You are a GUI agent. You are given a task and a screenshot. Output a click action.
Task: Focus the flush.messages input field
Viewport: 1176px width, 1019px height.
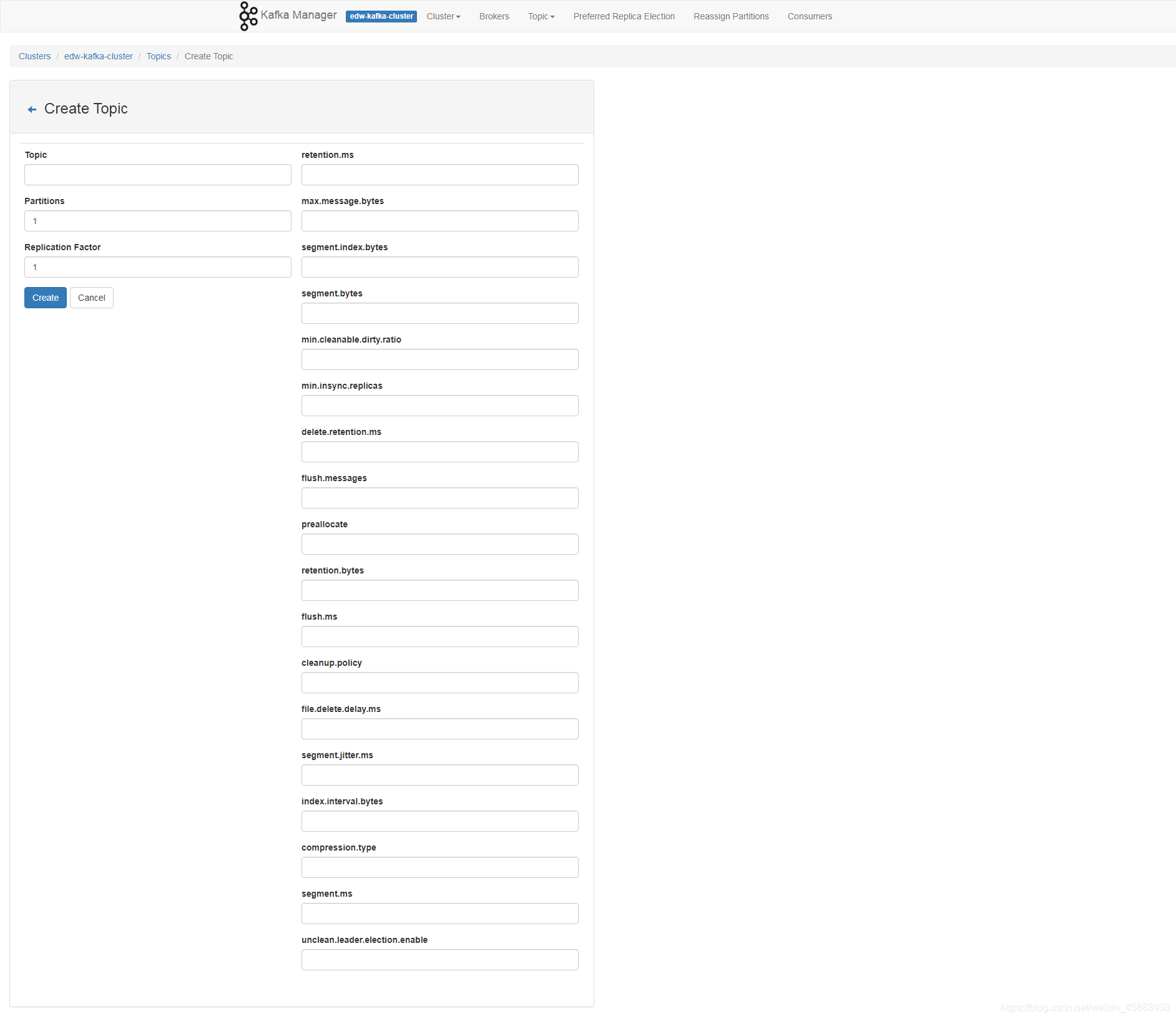point(440,498)
